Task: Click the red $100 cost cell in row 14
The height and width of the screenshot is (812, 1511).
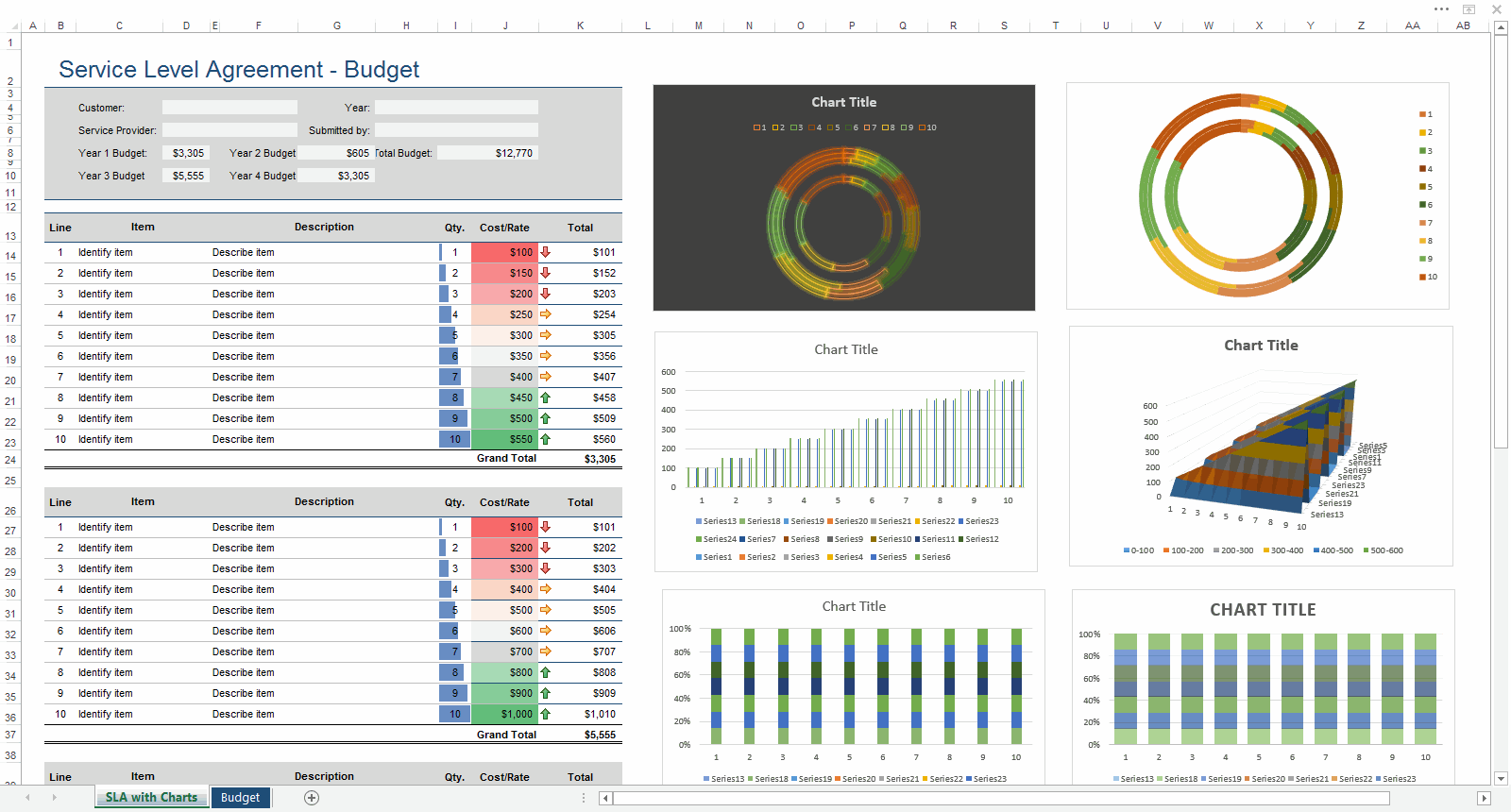Action: 504,252
